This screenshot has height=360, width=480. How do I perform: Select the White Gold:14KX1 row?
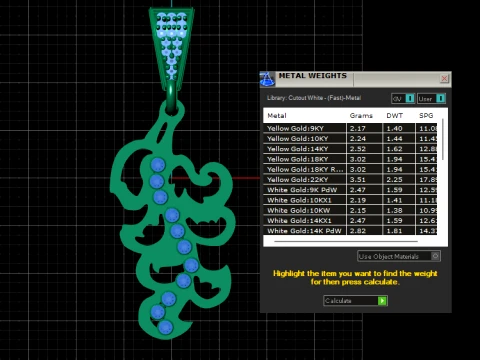[x=350, y=221]
